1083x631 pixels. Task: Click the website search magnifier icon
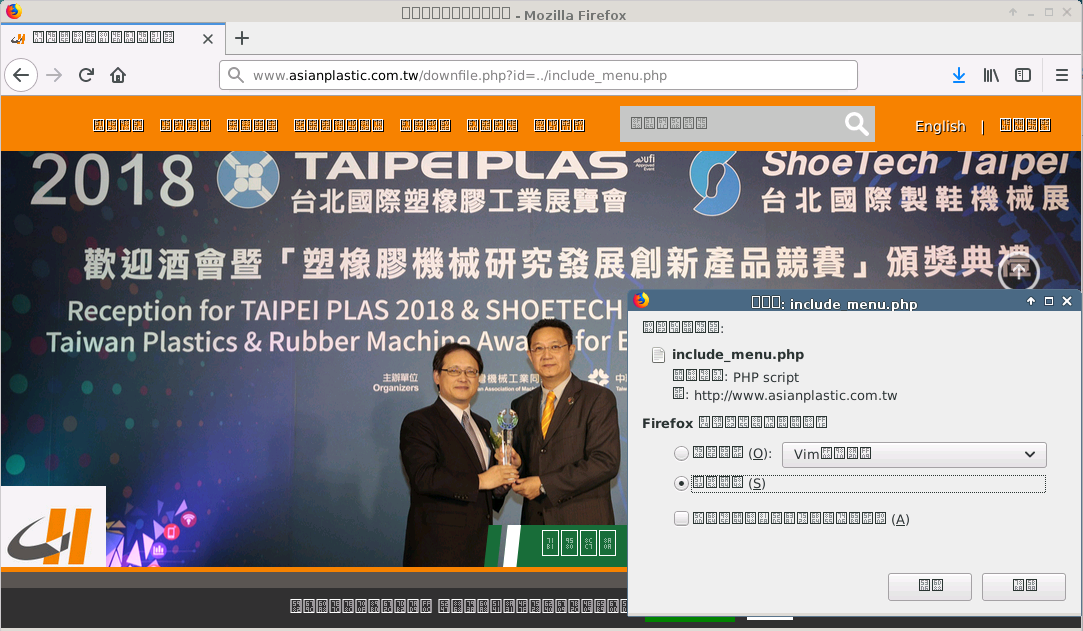coord(856,124)
